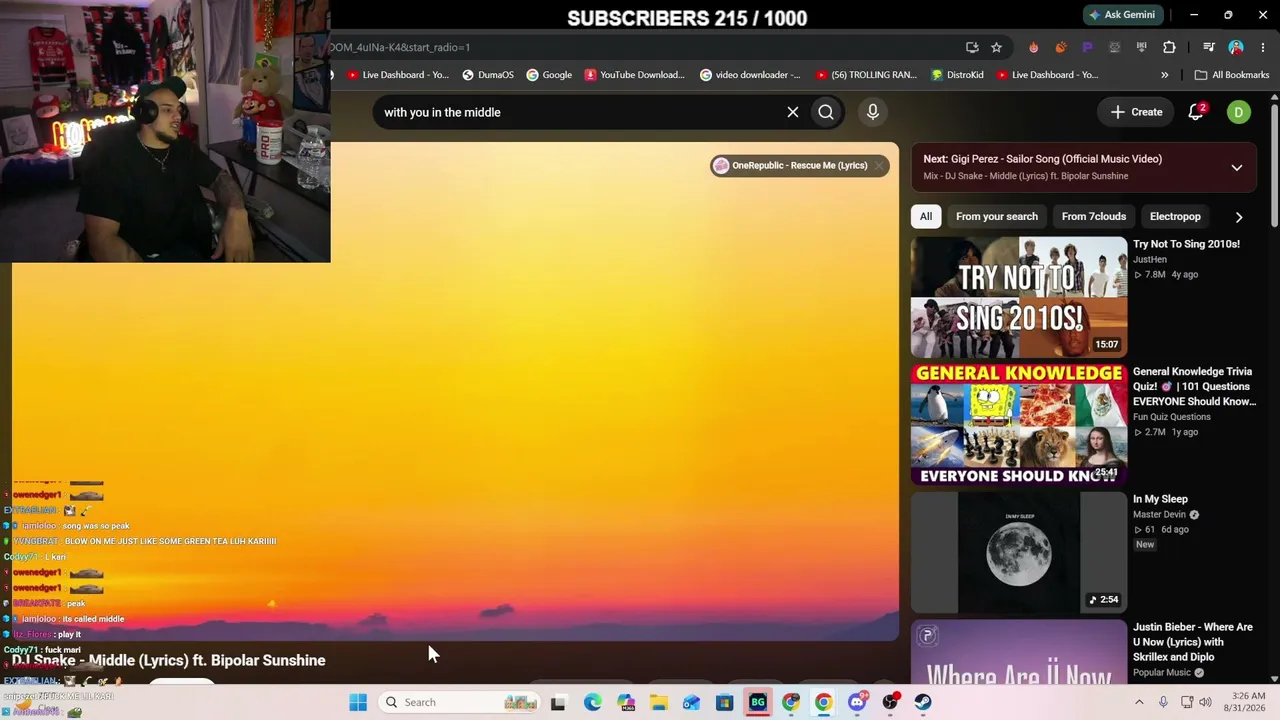The height and width of the screenshot is (720, 1280).
Task: Open the General Knowledge Trivia Quiz thumbnail
Action: tap(1019, 424)
